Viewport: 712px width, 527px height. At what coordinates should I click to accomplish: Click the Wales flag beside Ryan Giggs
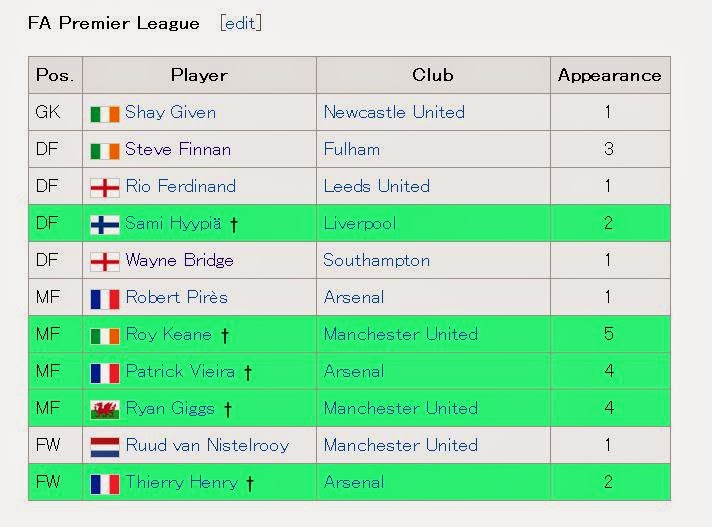105,410
